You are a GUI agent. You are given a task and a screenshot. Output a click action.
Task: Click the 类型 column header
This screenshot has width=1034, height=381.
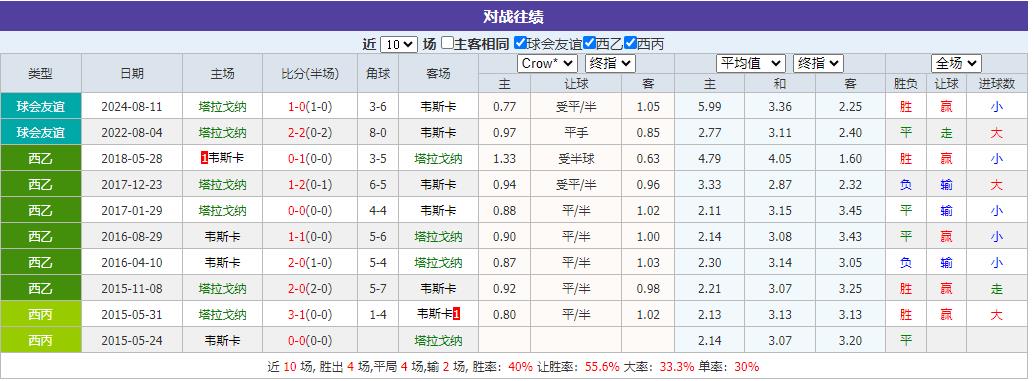tap(41, 73)
